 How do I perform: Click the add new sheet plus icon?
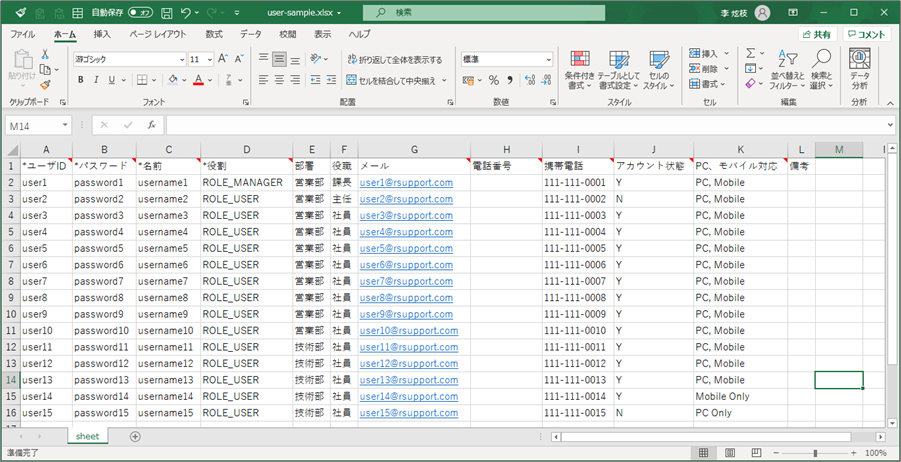pos(136,437)
